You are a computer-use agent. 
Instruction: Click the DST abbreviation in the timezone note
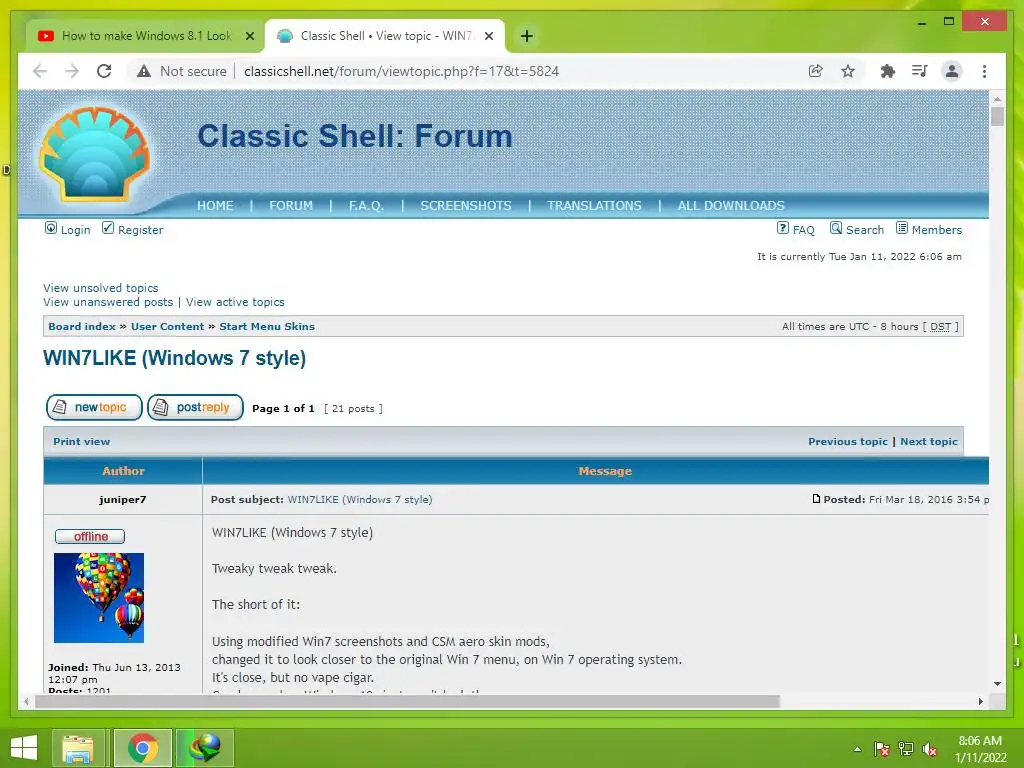tap(940, 327)
